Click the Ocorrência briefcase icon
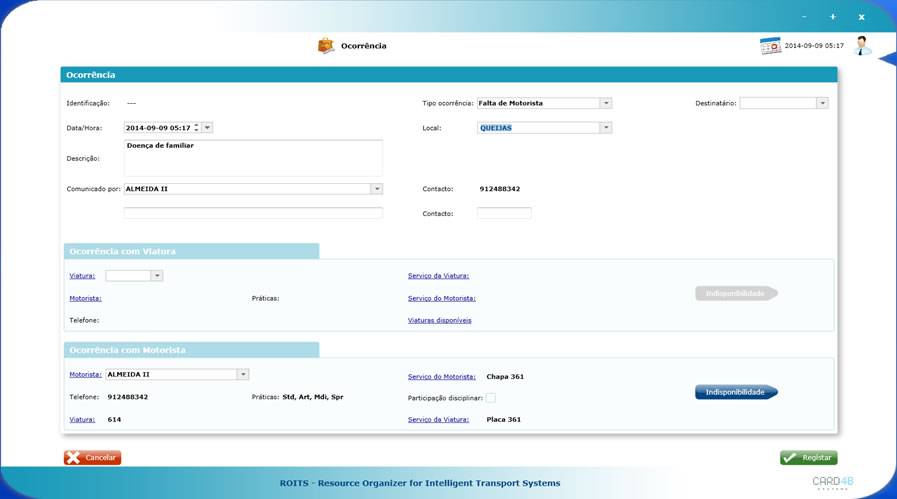This screenshot has height=499, width=897. coord(326,46)
